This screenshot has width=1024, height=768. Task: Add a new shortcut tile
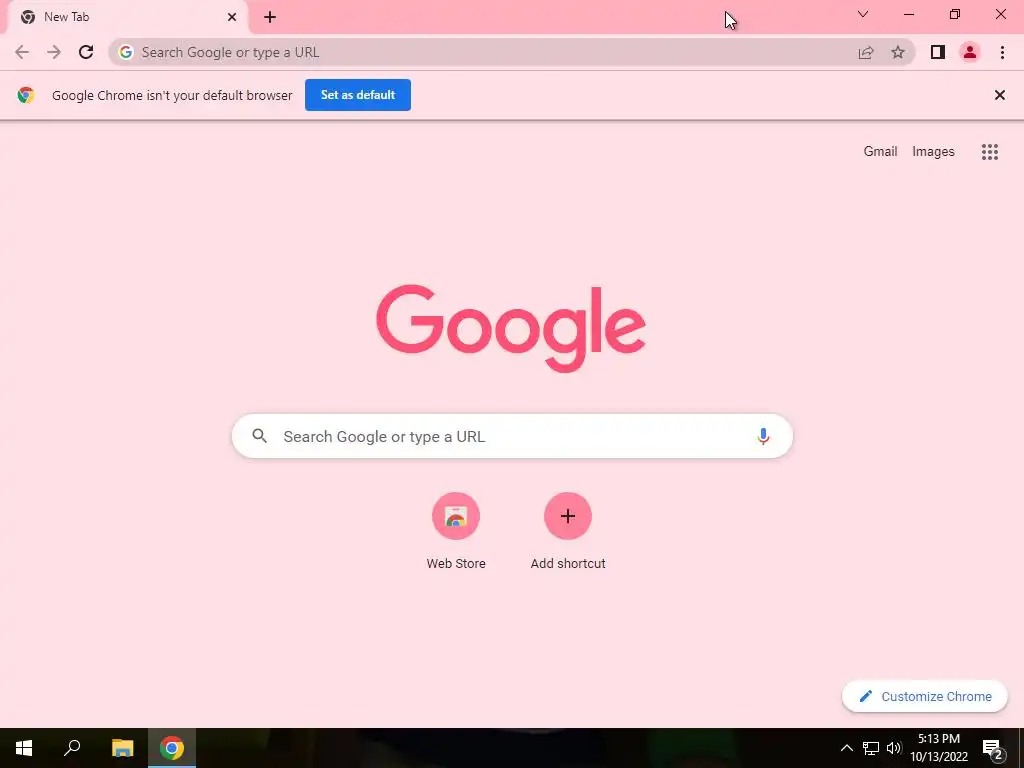pos(568,532)
